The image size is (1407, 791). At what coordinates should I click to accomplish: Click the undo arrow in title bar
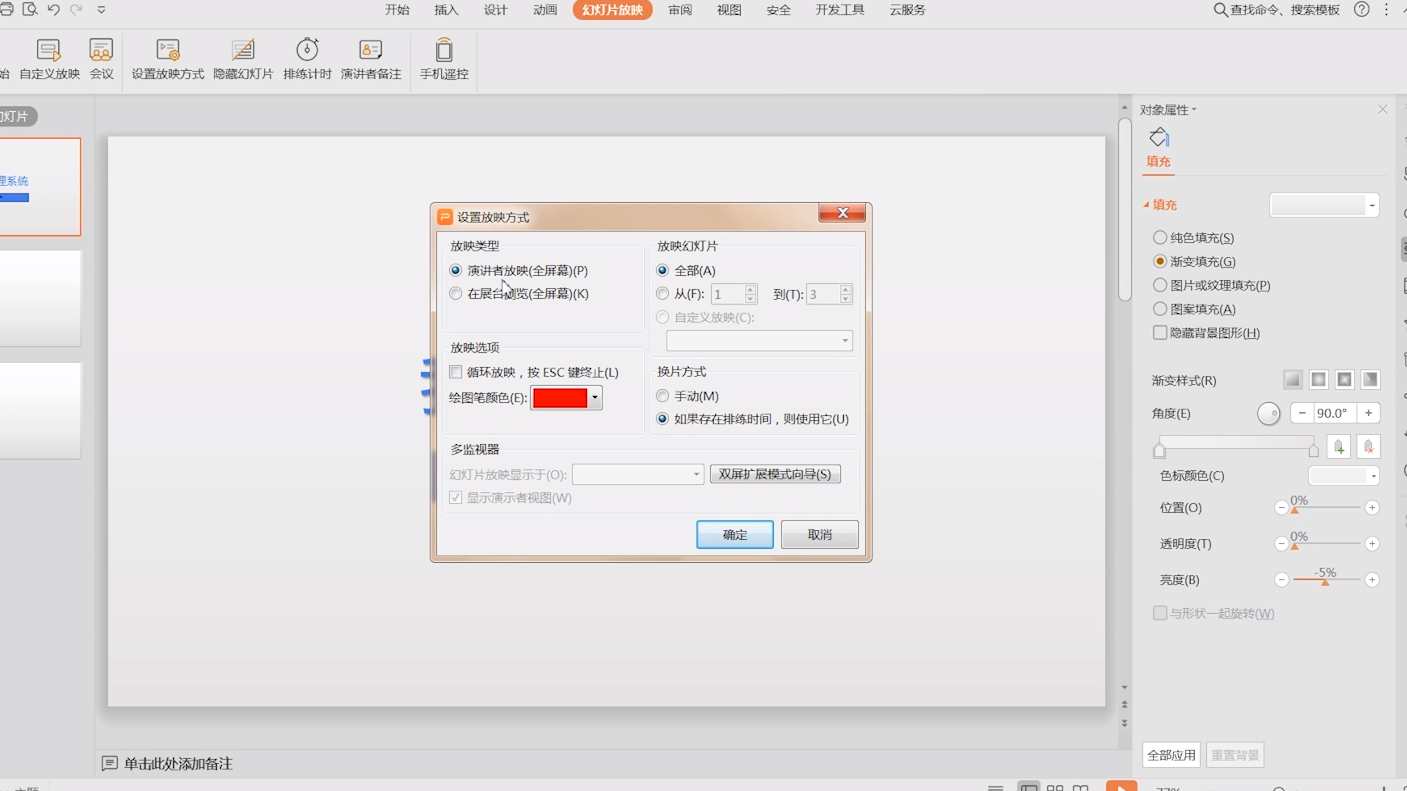(54, 10)
